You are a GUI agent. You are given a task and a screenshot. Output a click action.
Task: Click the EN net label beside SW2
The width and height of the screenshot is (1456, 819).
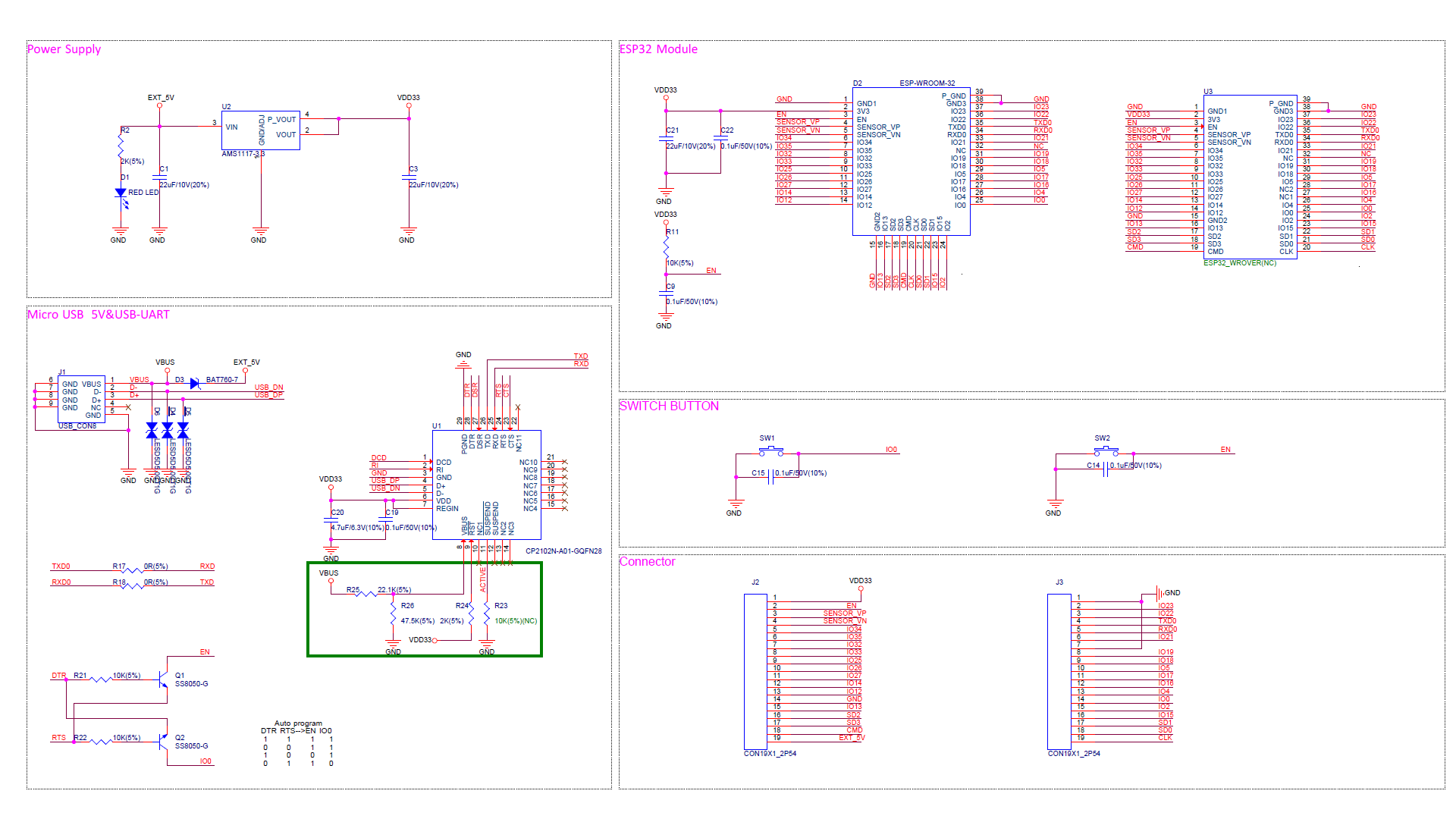1225,450
